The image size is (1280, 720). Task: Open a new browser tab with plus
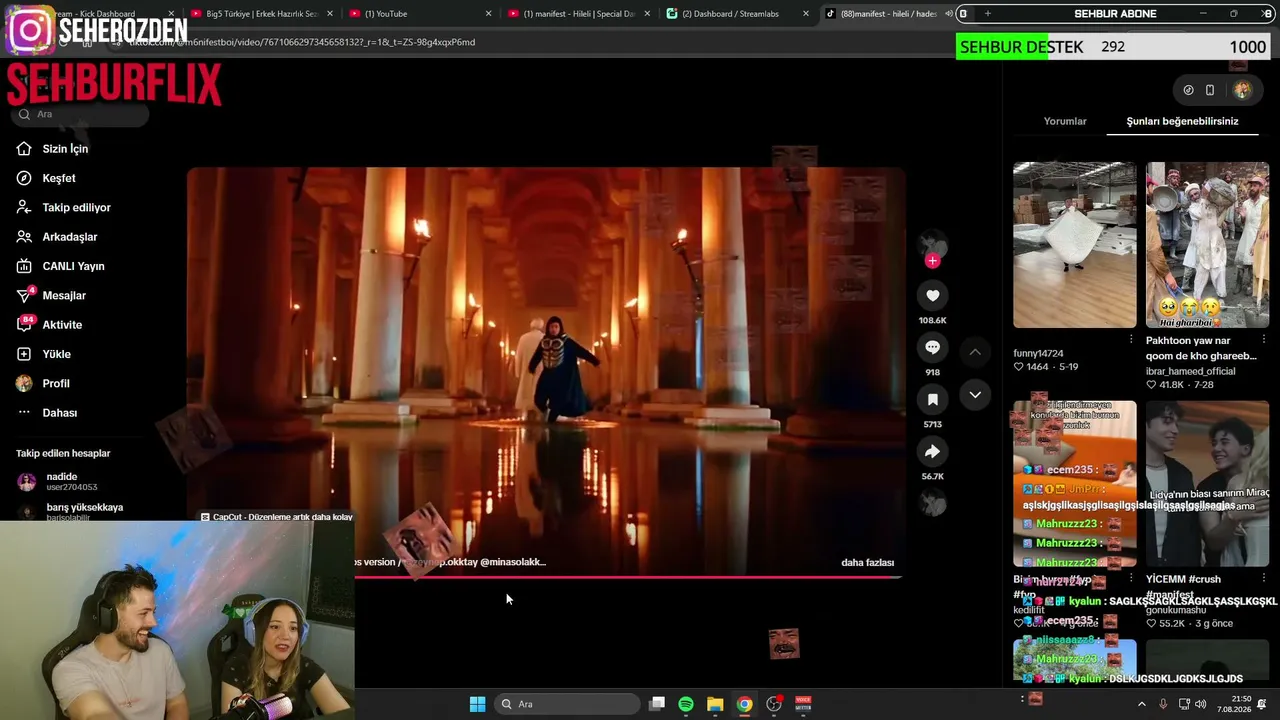(988, 14)
